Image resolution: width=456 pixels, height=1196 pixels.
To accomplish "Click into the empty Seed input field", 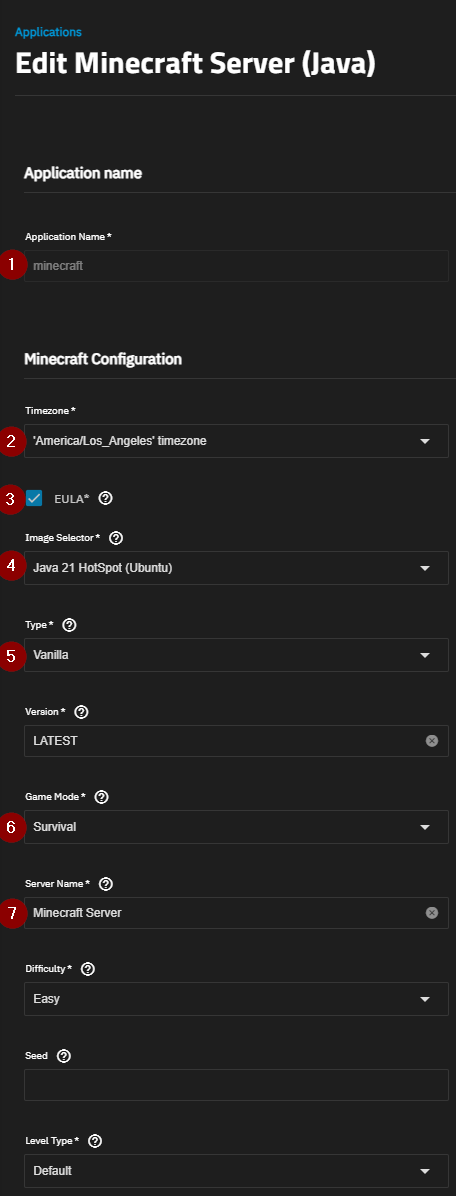I will [x=236, y=1085].
